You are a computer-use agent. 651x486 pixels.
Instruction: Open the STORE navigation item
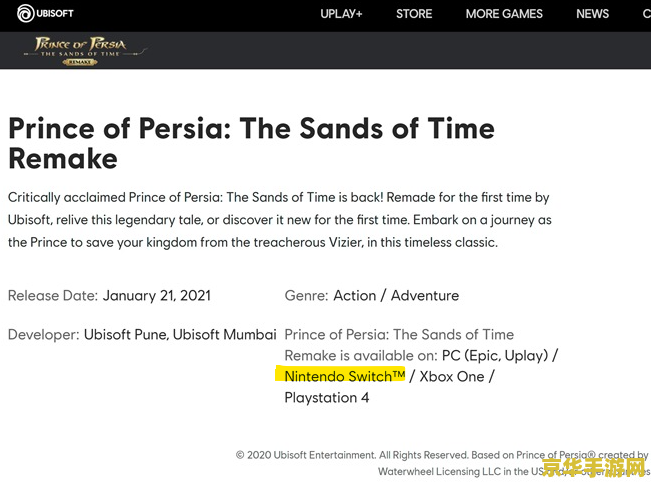(x=414, y=14)
